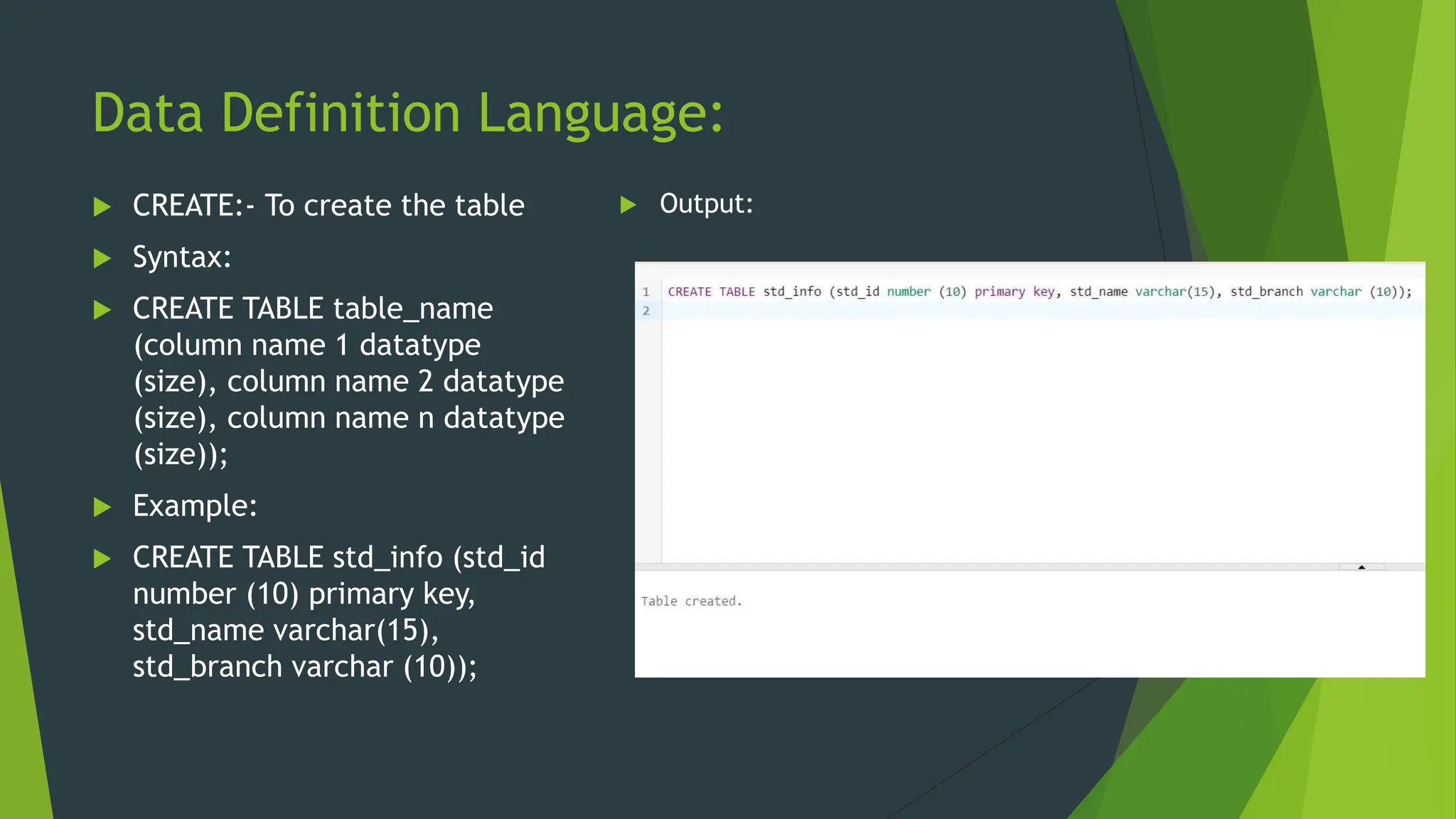Click the arrow bullet beside 'Output:'
The image size is (1456, 819).
coord(628,205)
